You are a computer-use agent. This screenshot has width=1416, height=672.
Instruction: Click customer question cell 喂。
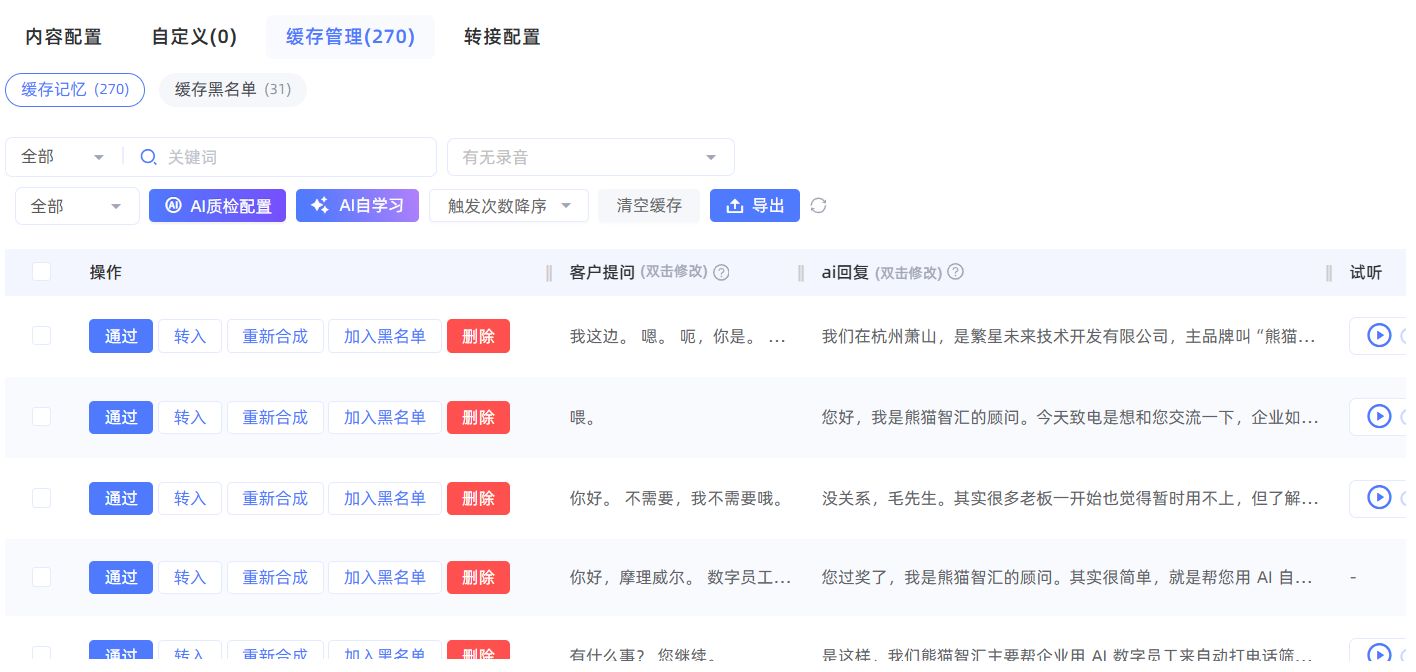tap(583, 418)
